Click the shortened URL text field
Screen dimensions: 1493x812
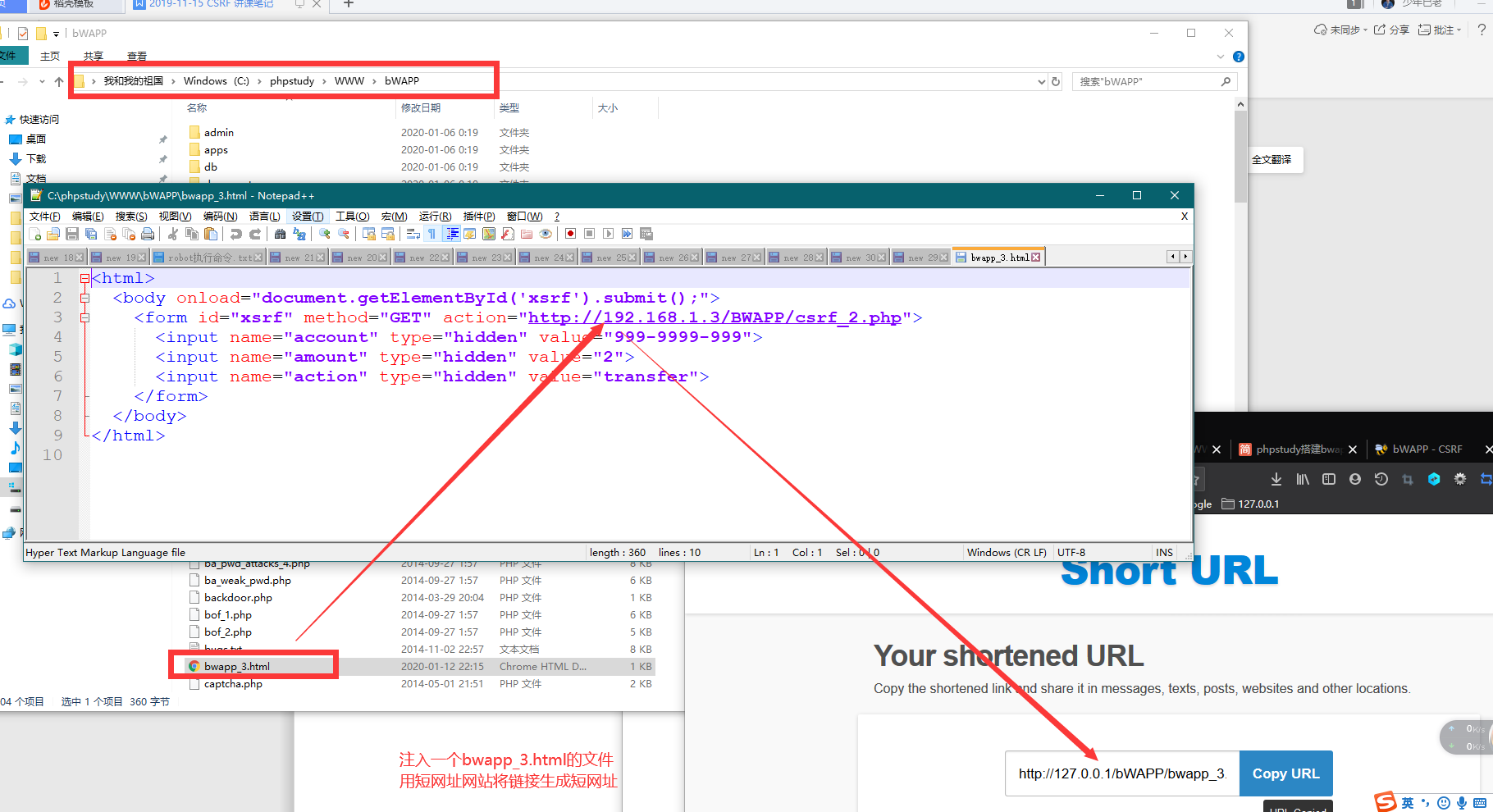(1122, 773)
